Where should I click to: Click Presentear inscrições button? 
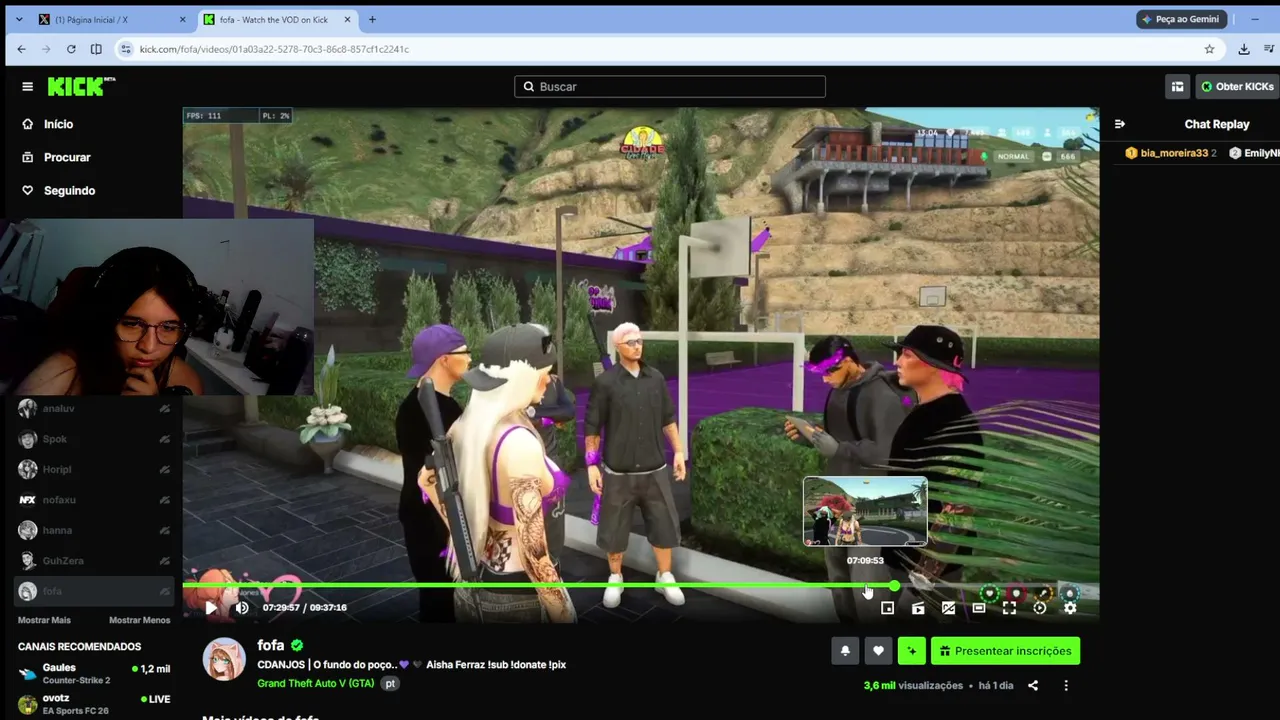coord(1005,651)
